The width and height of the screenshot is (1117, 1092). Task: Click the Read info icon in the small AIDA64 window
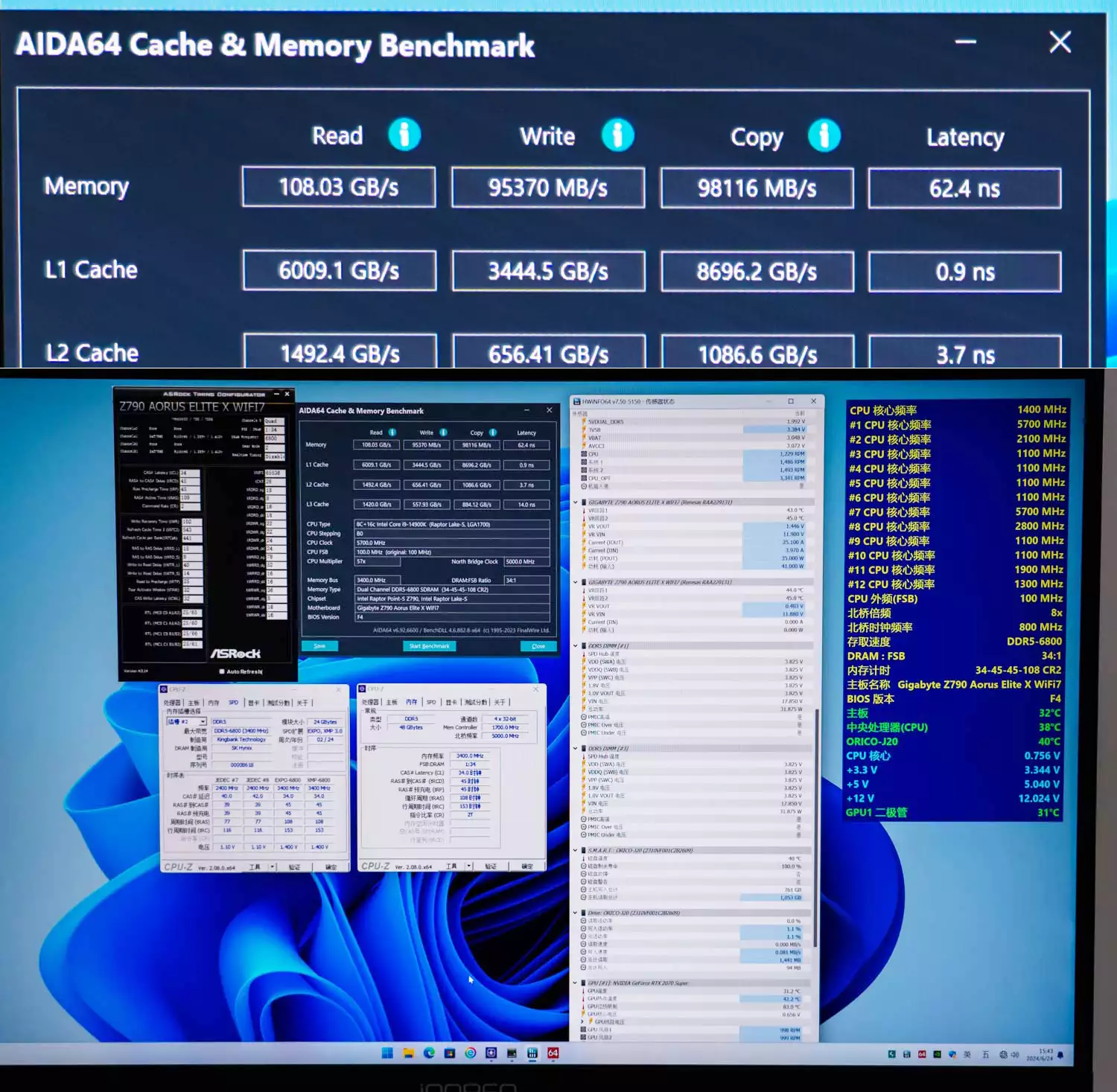tap(392, 432)
